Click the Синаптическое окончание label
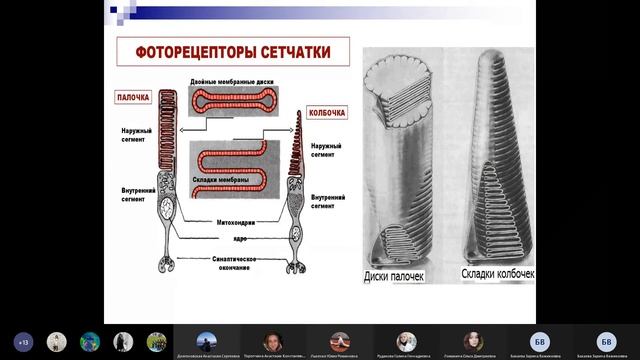This screenshot has width=640, height=360. [234, 263]
